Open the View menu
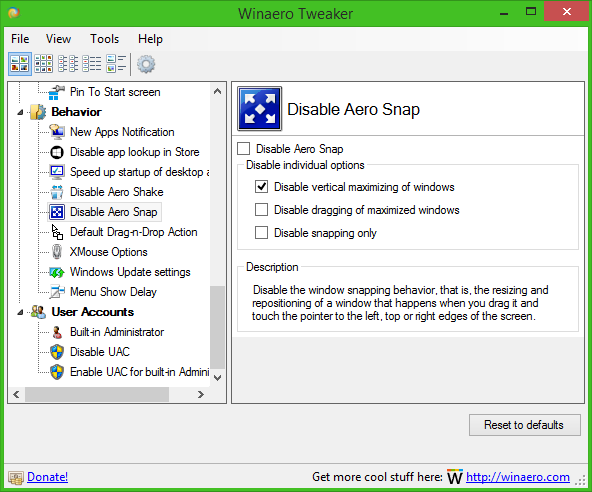Viewport: 592px width, 492px height. point(58,39)
